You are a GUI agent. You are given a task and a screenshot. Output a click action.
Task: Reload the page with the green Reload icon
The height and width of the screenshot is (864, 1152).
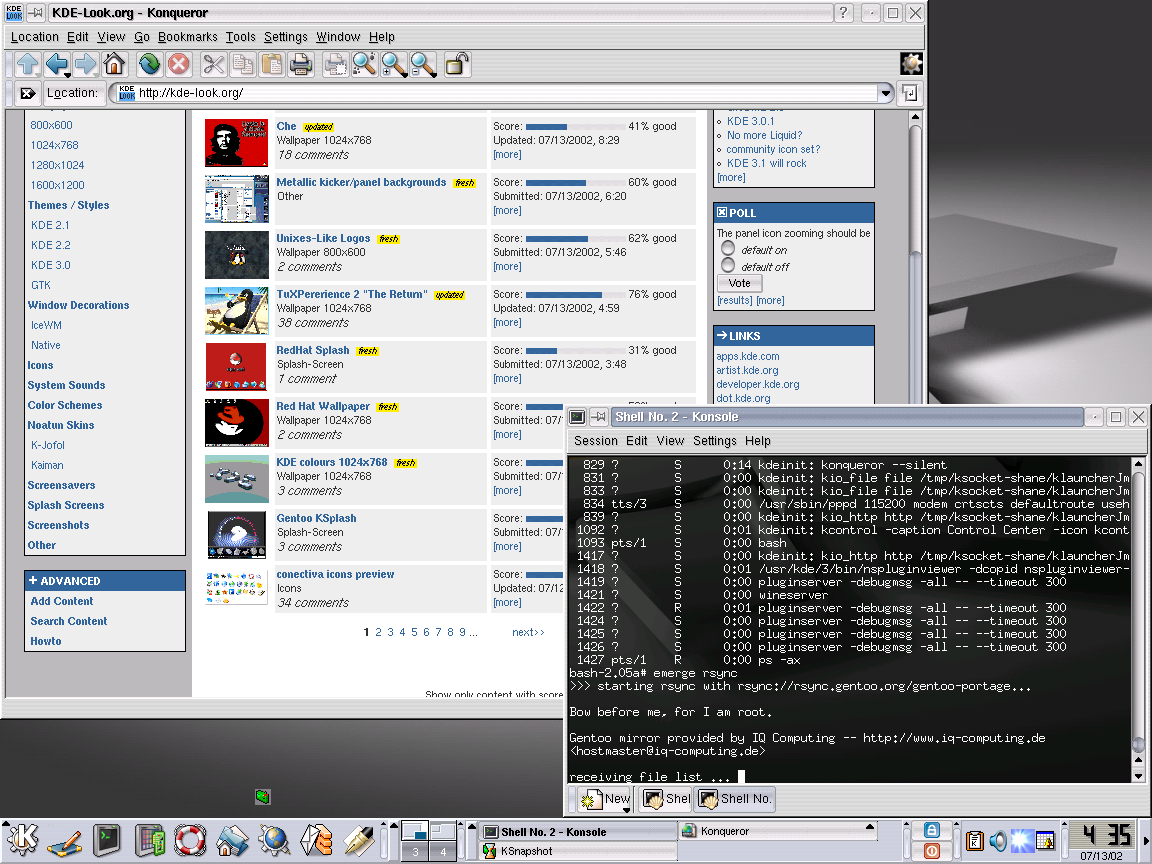click(x=149, y=65)
